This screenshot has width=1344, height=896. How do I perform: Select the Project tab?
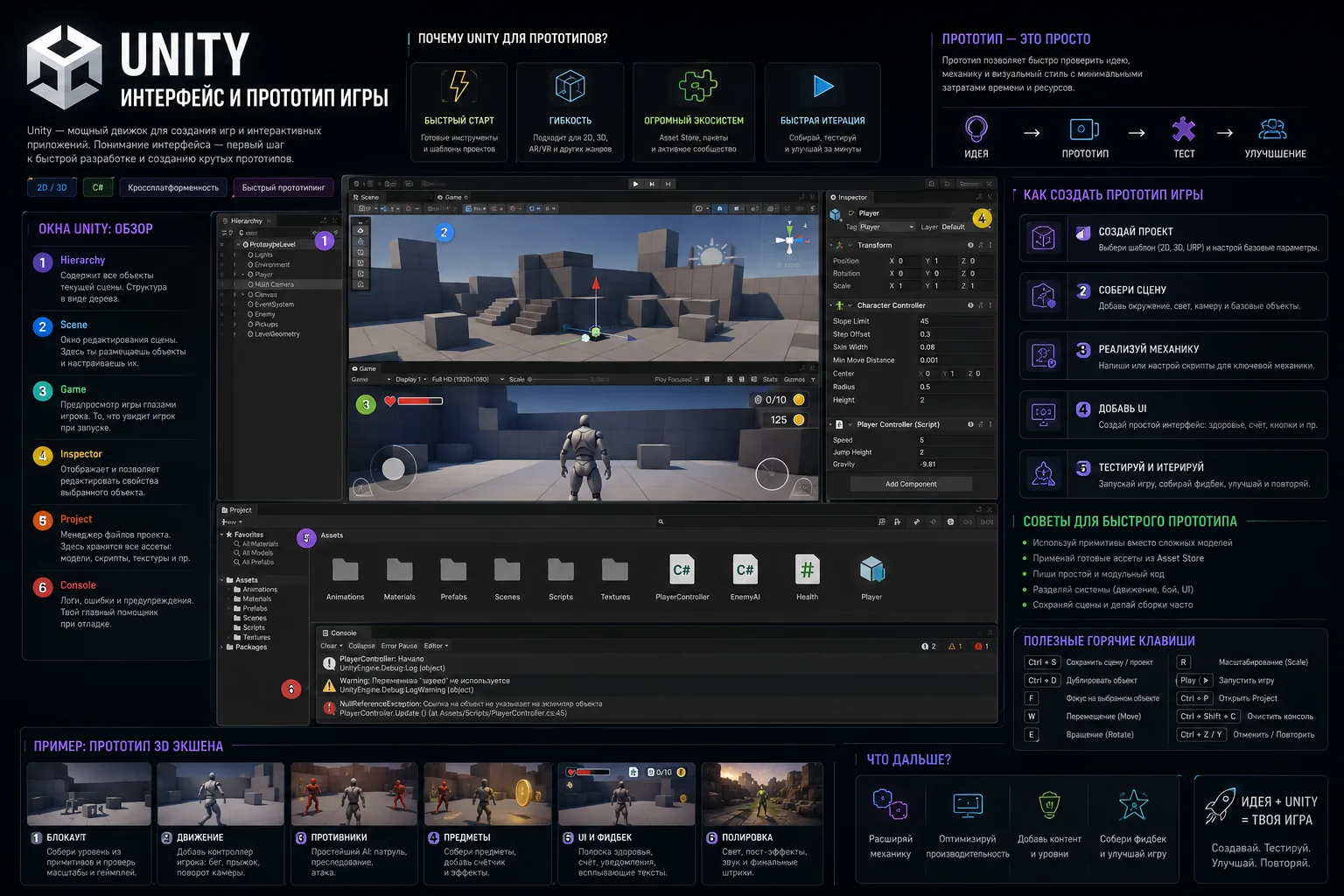[236, 510]
